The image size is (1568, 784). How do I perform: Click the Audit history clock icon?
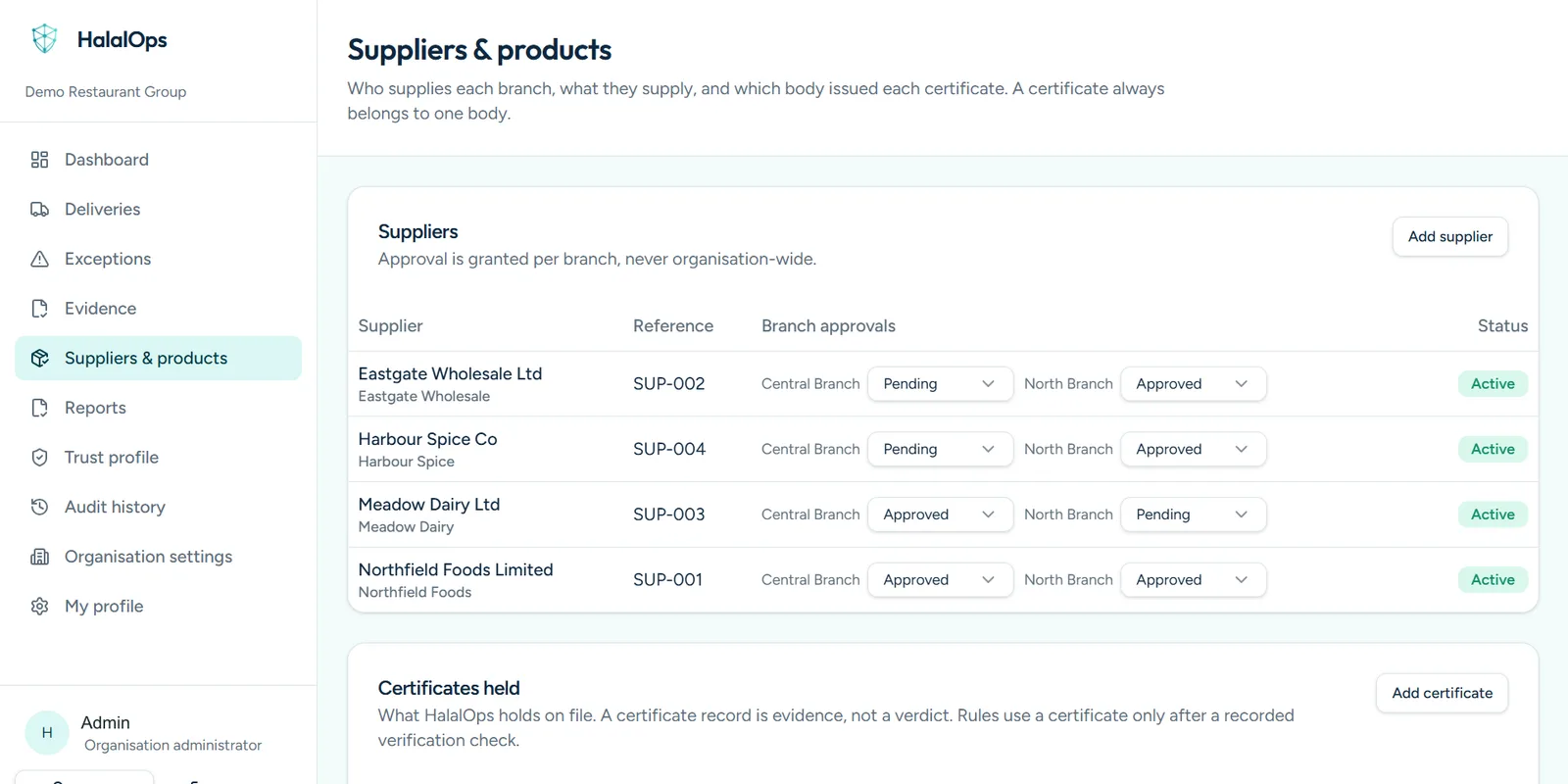(39, 507)
